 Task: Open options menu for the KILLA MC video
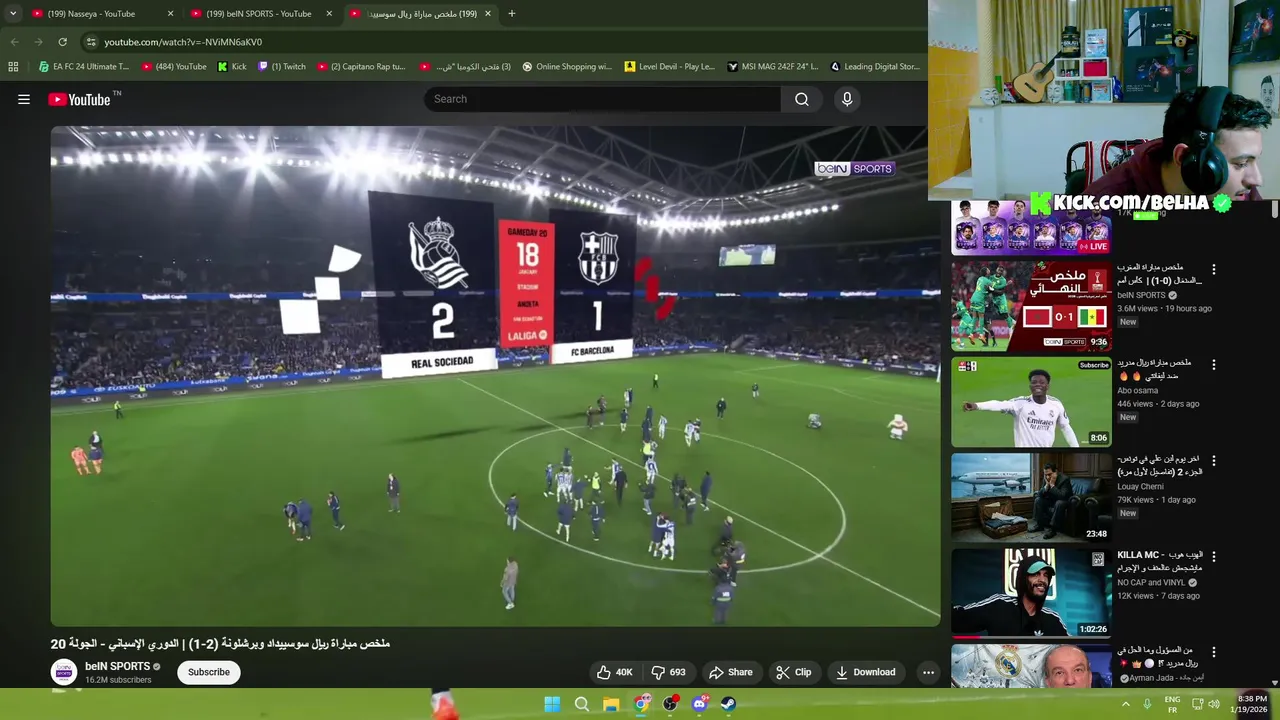[x=1214, y=556]
